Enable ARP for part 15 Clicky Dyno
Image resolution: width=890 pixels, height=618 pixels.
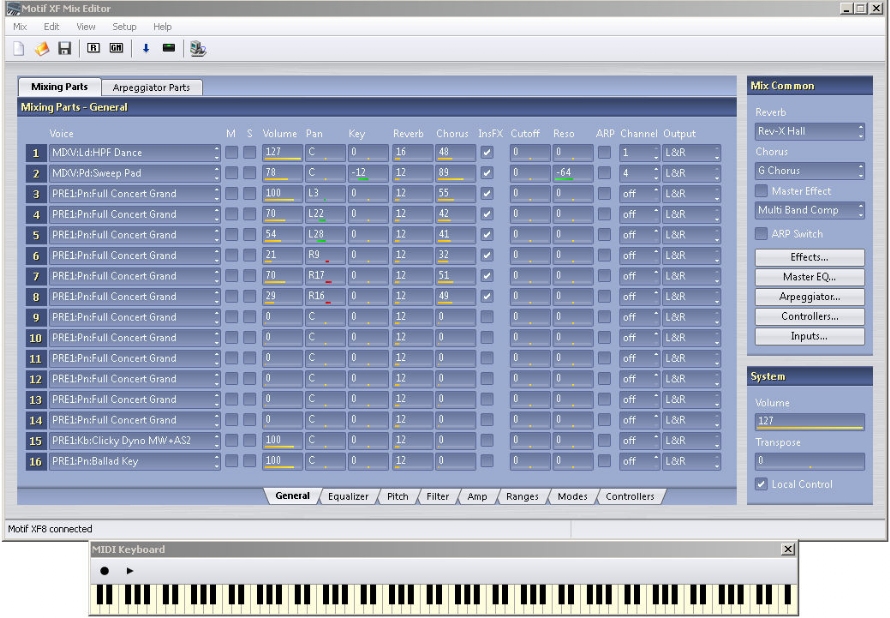click(x=604, y=440)
